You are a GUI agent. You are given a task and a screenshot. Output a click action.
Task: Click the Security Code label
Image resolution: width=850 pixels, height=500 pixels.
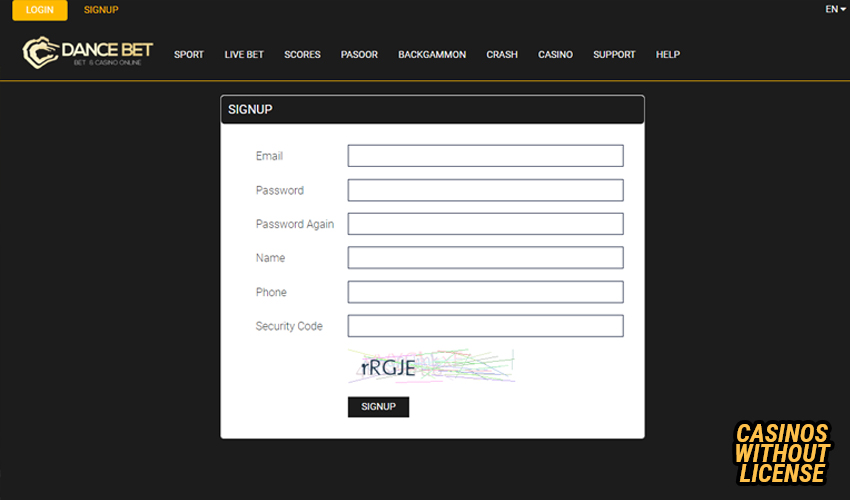point(289,326)
